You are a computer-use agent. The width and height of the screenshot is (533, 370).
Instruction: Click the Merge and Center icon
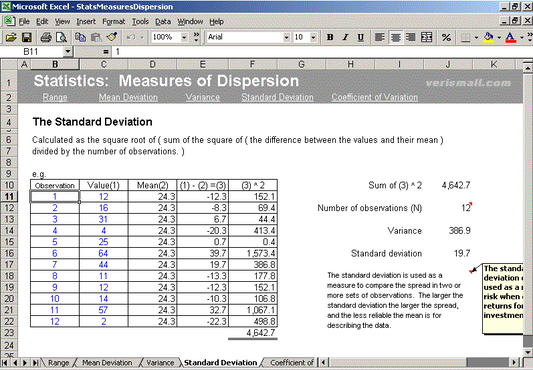click(426, 37)
